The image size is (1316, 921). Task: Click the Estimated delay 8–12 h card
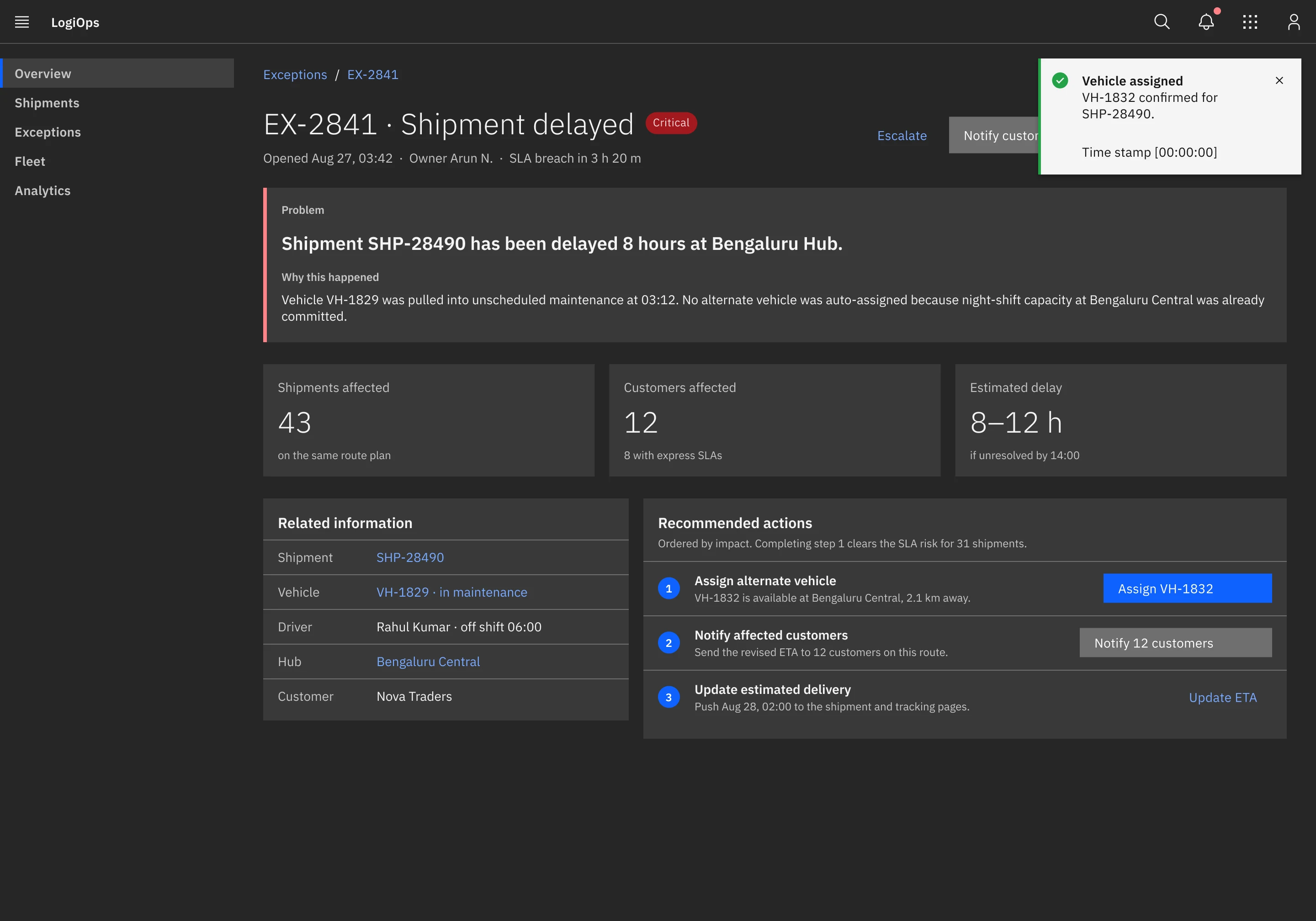(x=1121, y=420)
